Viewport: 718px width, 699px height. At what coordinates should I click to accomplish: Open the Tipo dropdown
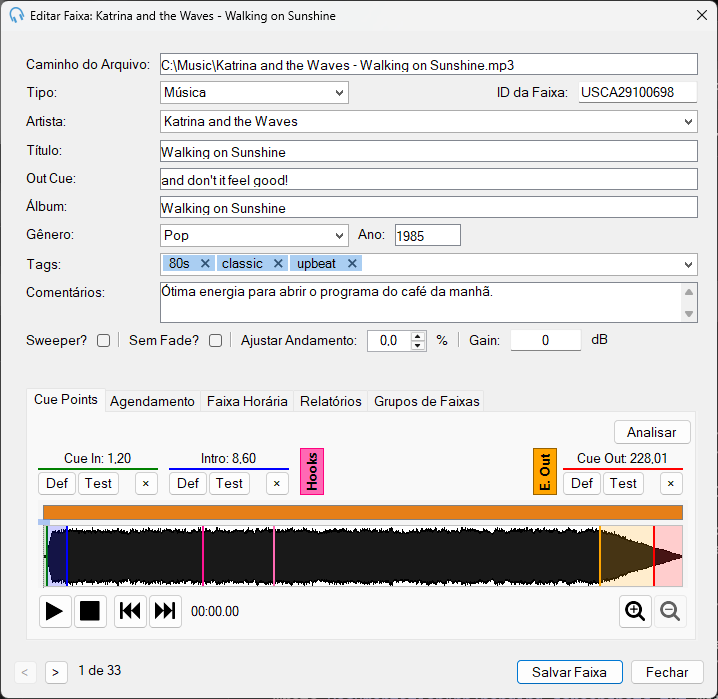(x=254, y=92)
